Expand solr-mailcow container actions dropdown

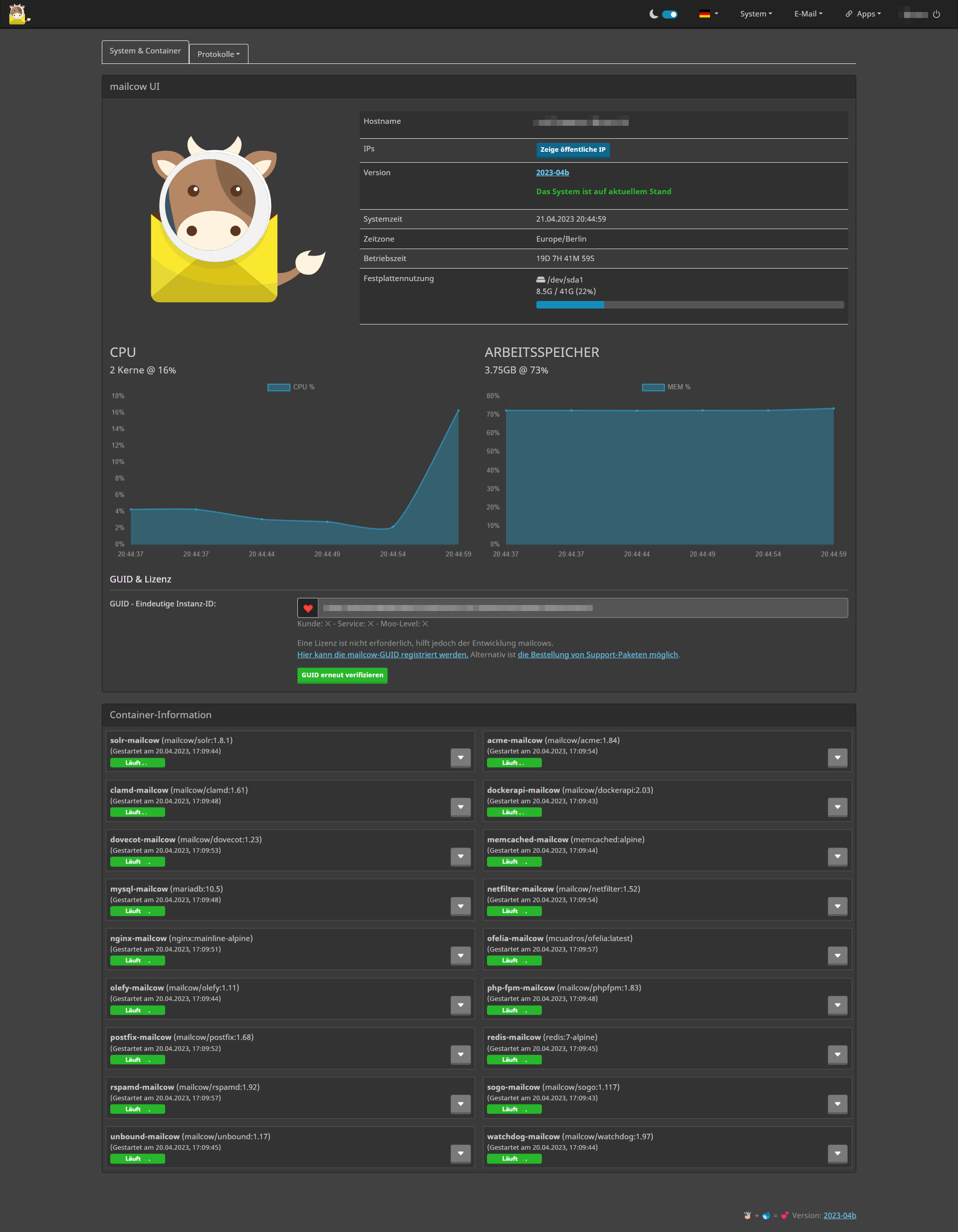click(460, 758)
